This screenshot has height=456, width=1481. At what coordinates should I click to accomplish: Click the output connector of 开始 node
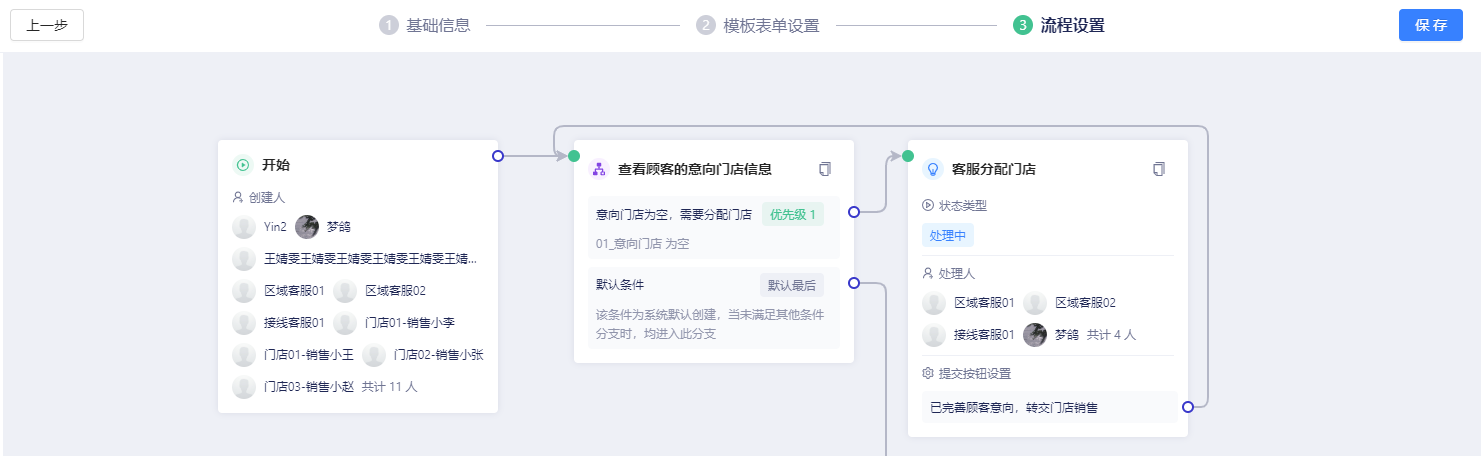498,156
